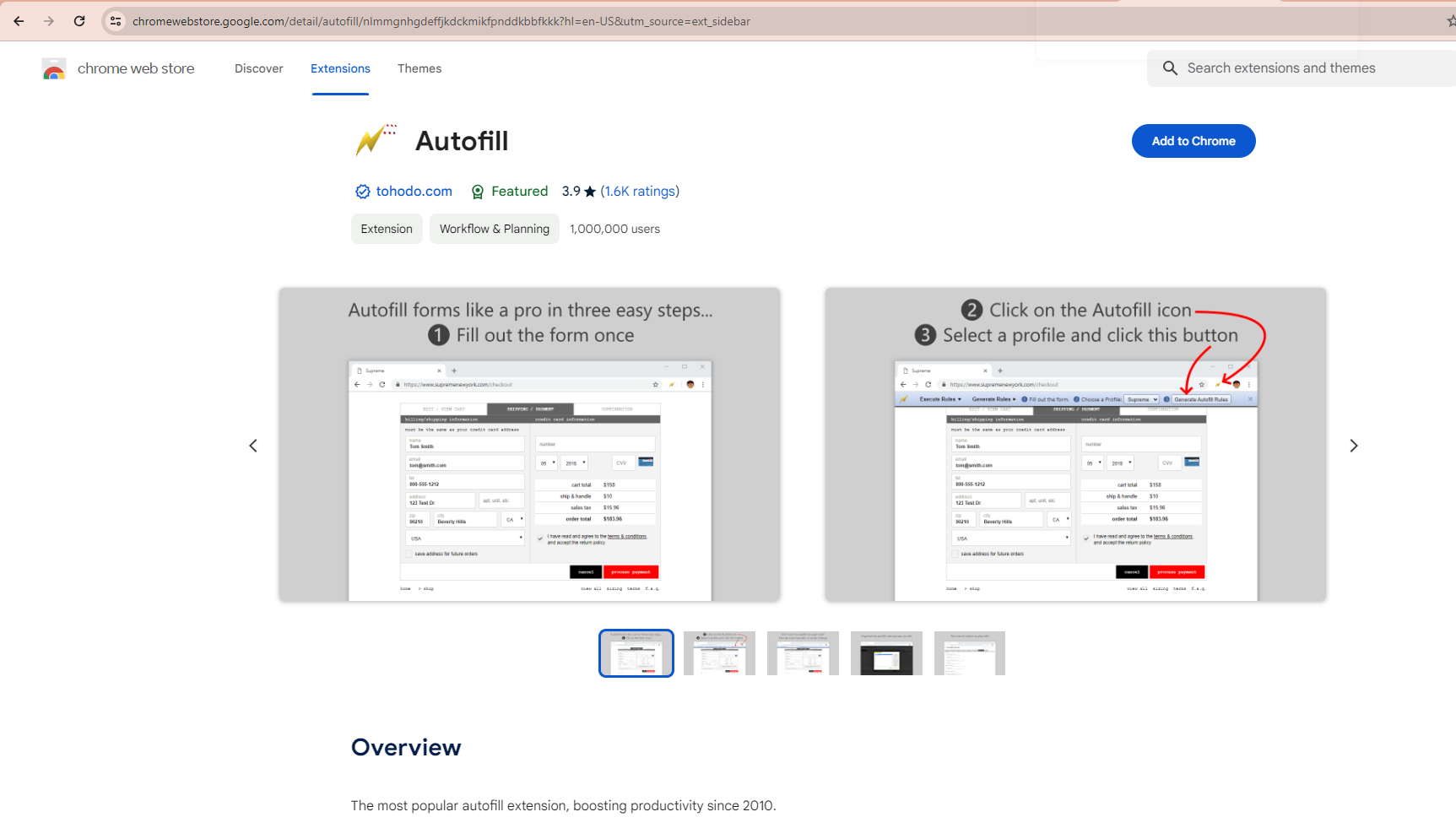Click the search magnifier icon
This screenshot has height=828, width=1456.
click(1170, 68)
